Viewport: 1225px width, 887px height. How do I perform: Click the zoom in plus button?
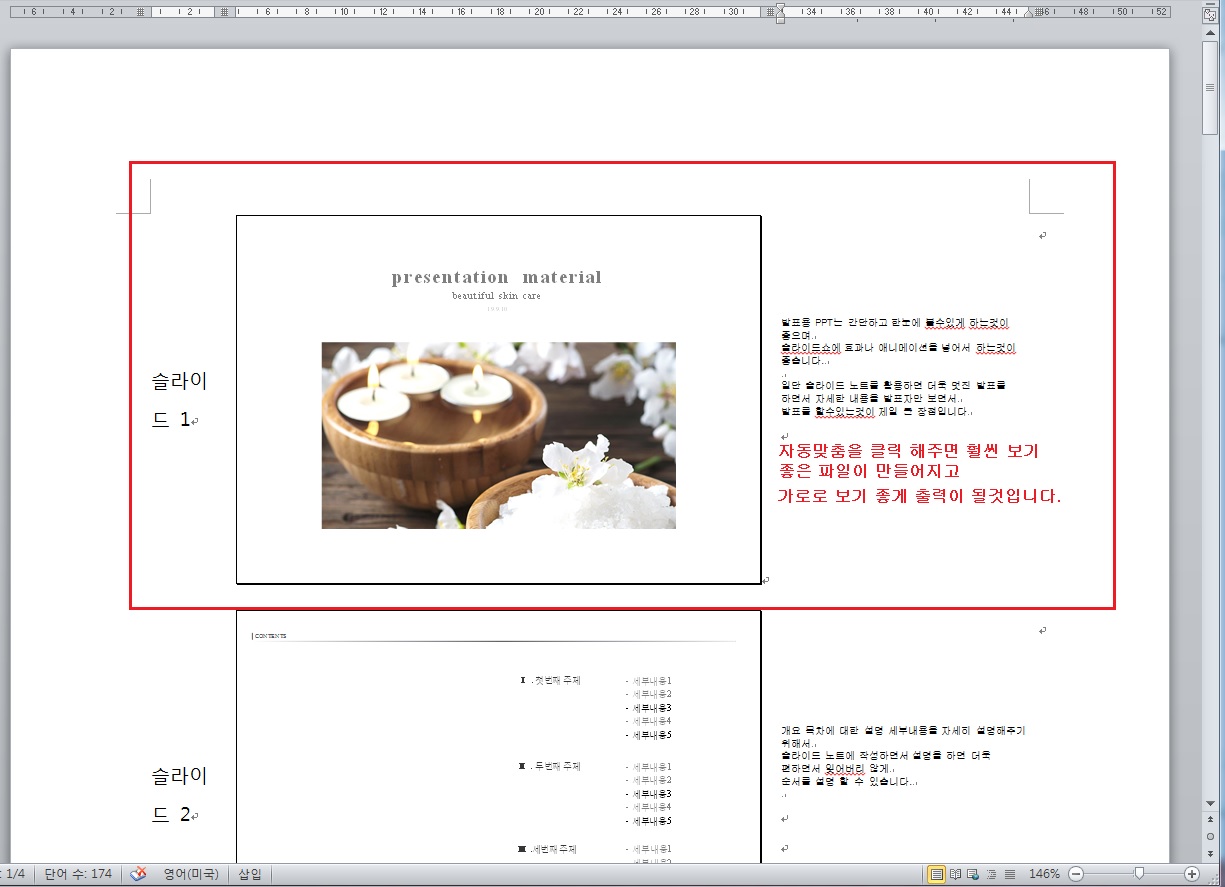coord(1191,874)
